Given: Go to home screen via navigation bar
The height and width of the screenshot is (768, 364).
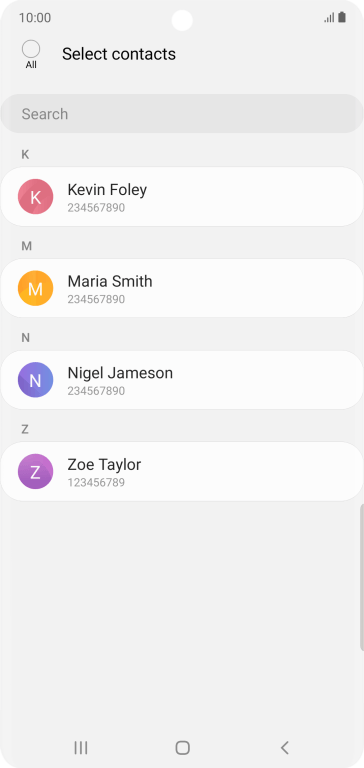Looking at the screenshot, I should pyautogui.click(x=182, y=747).
